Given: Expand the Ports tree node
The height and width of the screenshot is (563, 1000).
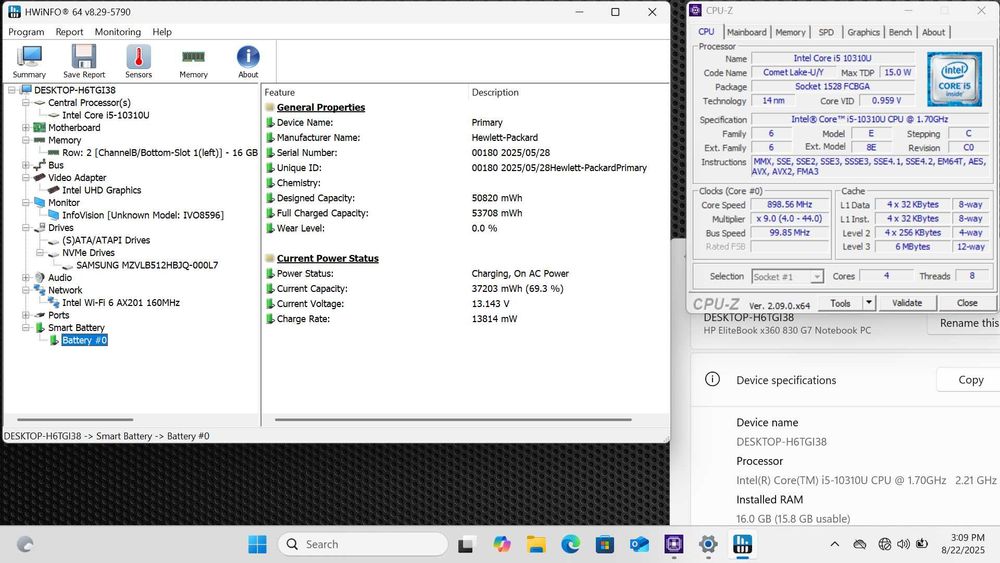Looking at the screenshot, I should tap(26, 315).
